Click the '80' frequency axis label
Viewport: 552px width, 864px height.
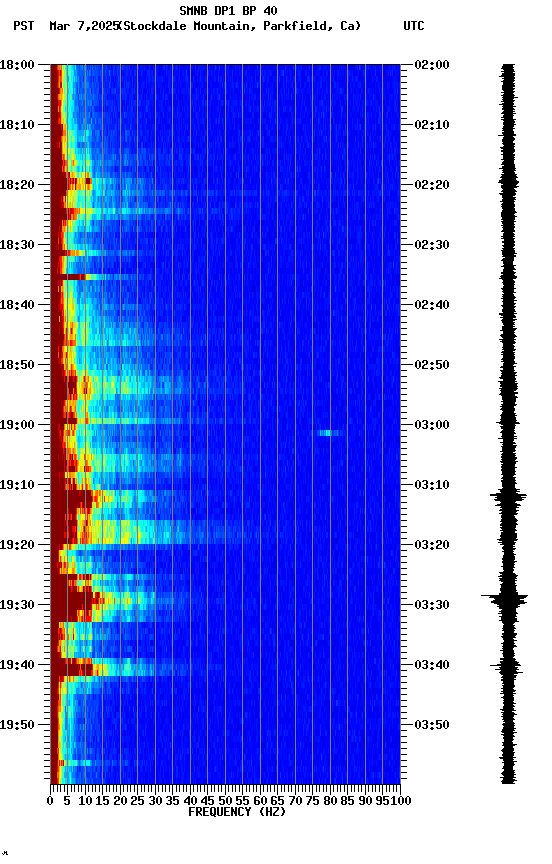pos(330,801)
